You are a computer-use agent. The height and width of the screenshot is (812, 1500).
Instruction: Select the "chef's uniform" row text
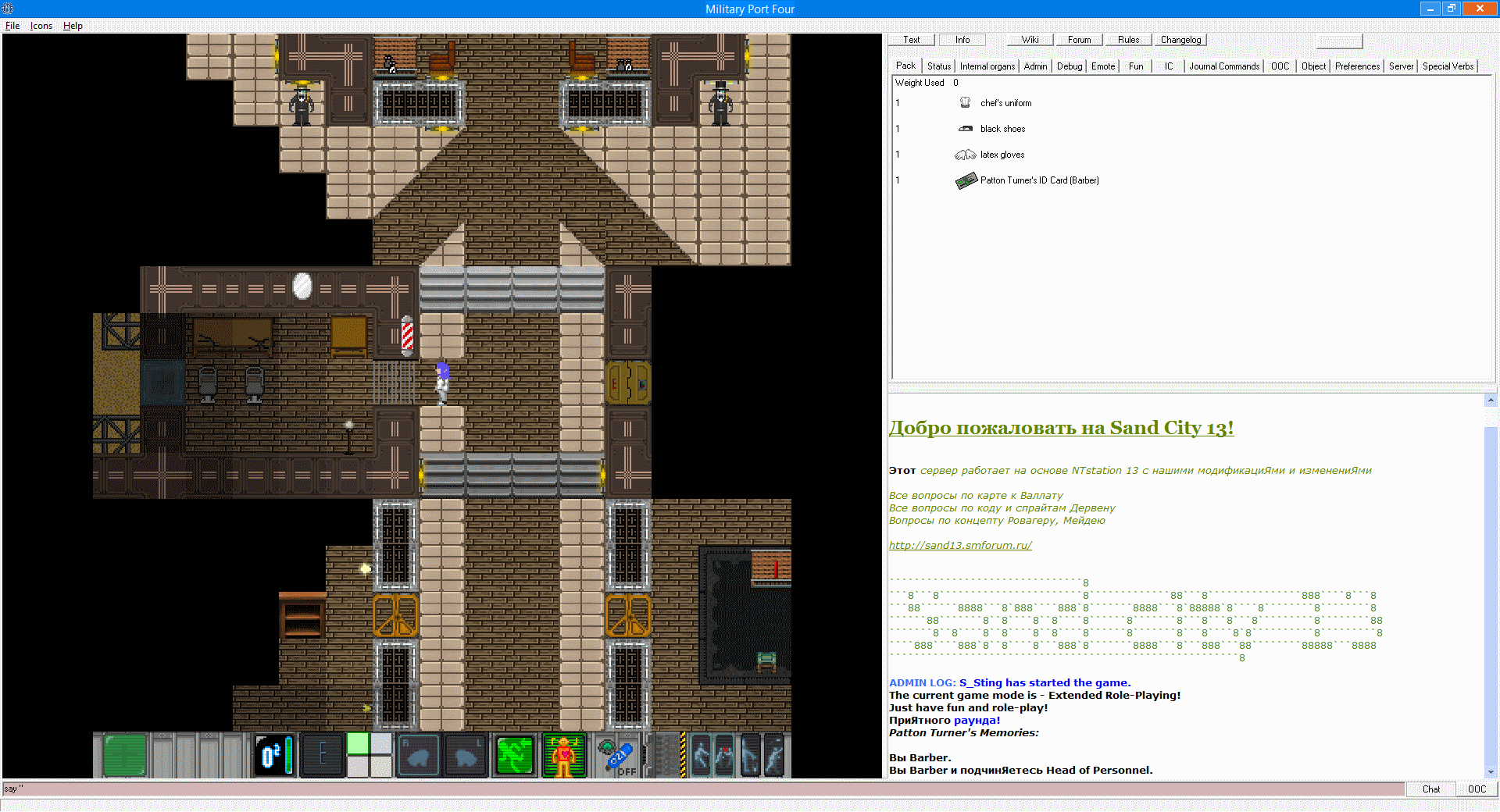1006,103
